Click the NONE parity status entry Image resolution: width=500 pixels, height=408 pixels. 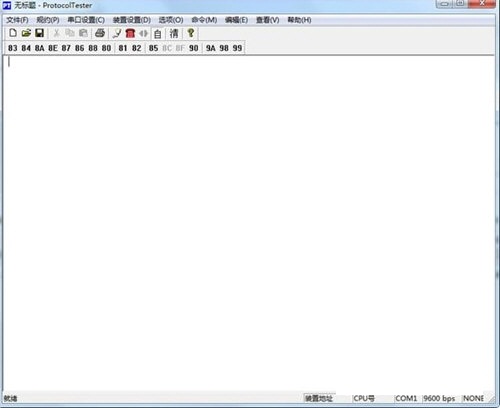coord(473,398)
